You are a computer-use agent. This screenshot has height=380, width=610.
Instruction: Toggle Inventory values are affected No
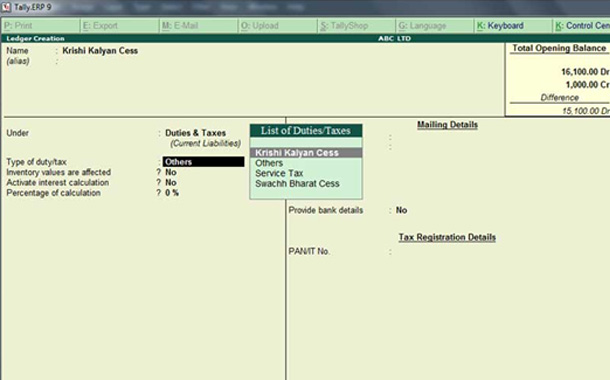171,172
